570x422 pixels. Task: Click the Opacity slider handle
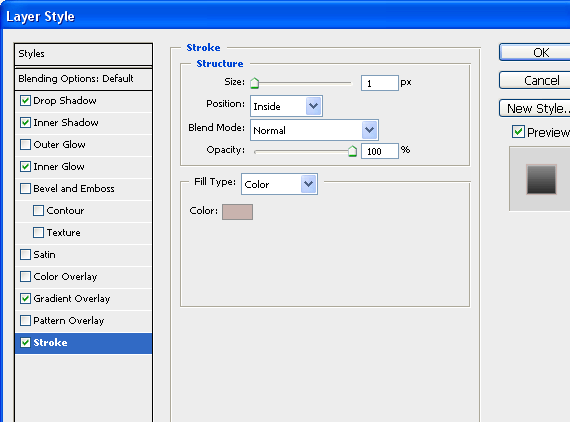[x=352, y=151]
